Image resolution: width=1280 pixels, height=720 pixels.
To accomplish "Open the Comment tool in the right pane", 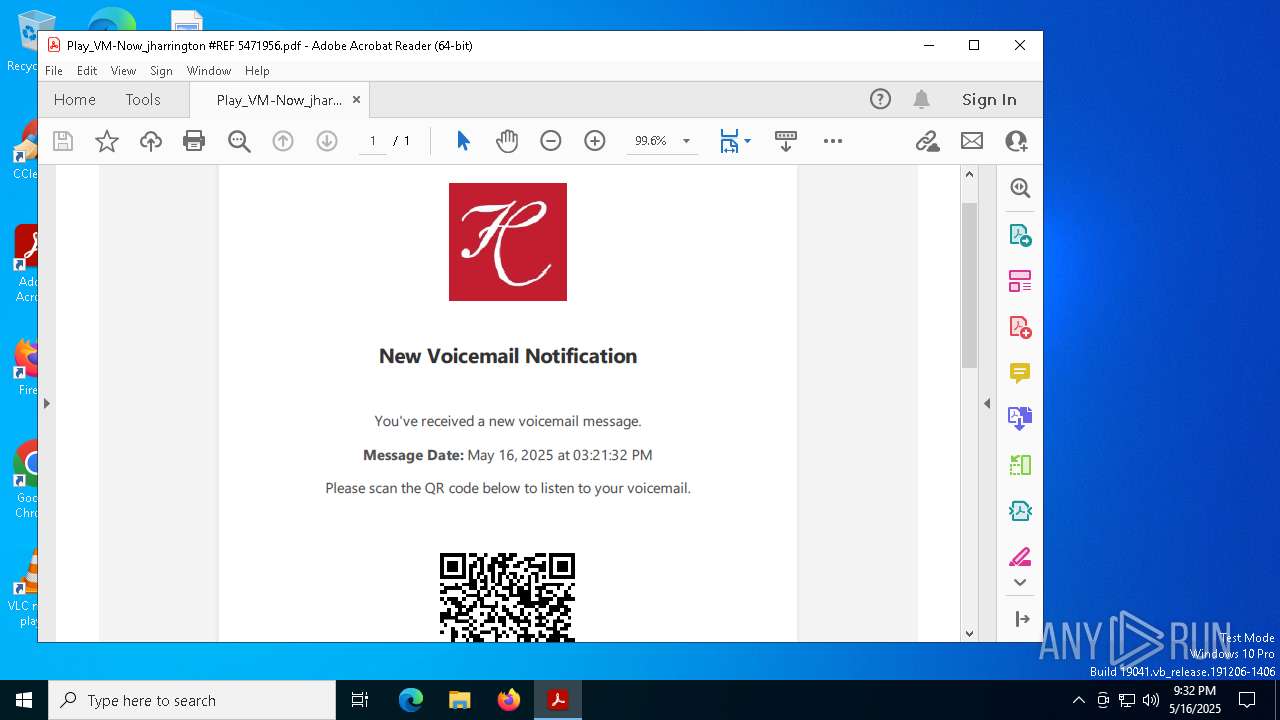I will tap(1020, 373).
